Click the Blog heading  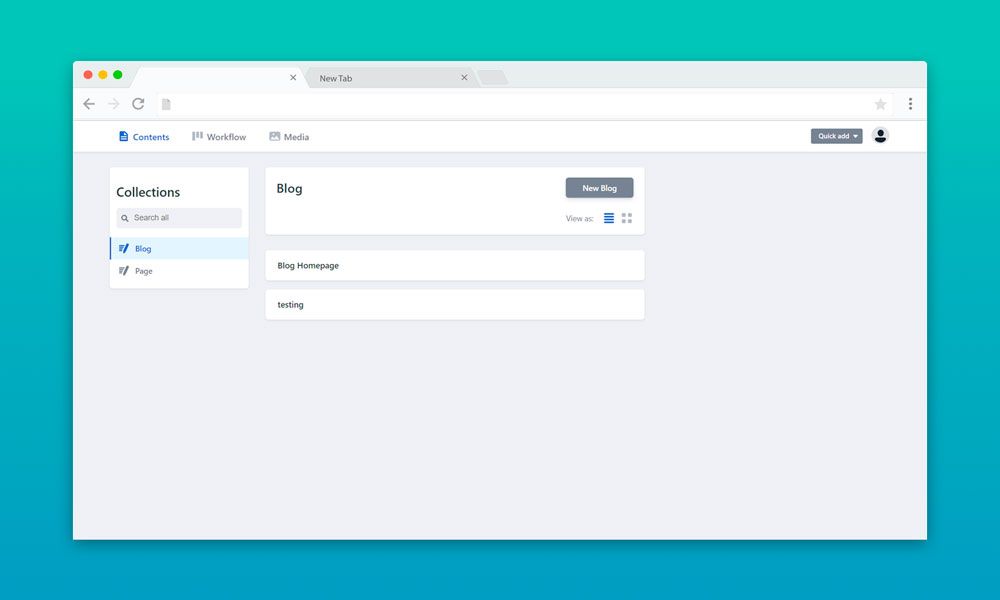pos(290,189)
